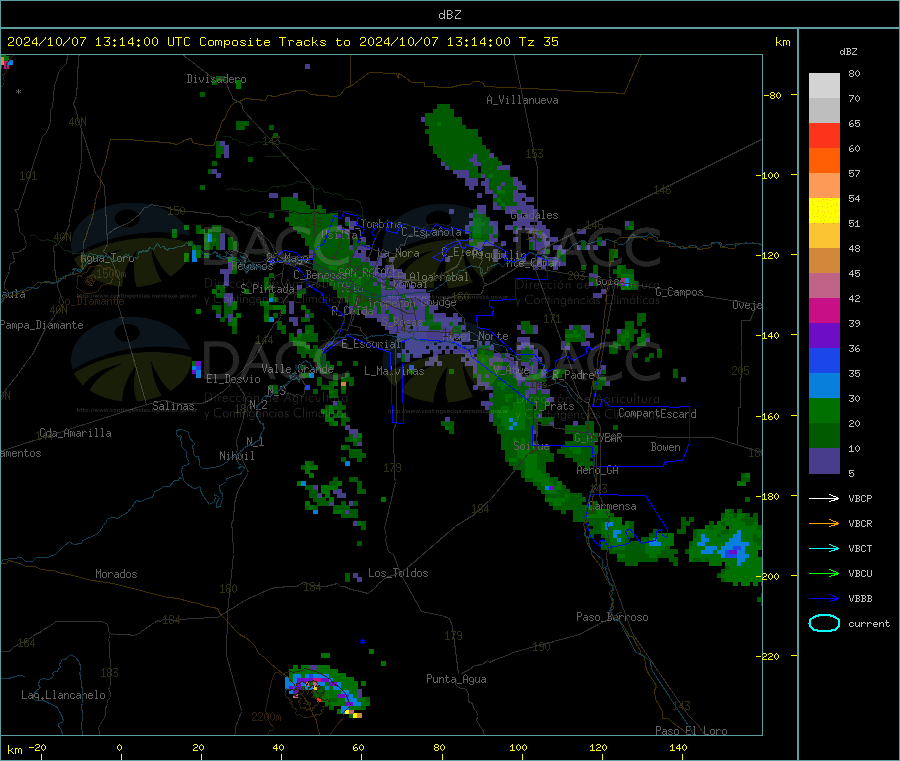The height and width of the screenshot is (761, 900).
Task: Click the blue VBBB arrow legend icon
Action: [x=824, y=599]
